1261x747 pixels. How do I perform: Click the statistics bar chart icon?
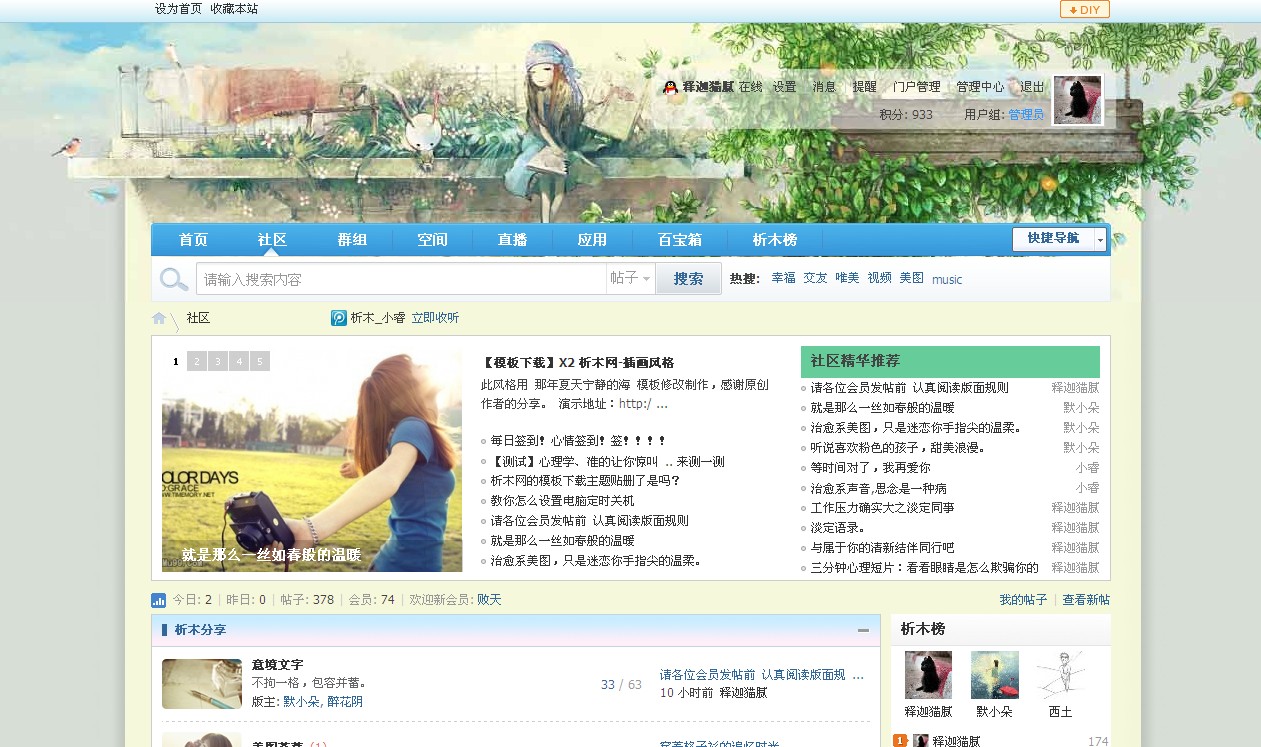(158, 600)
